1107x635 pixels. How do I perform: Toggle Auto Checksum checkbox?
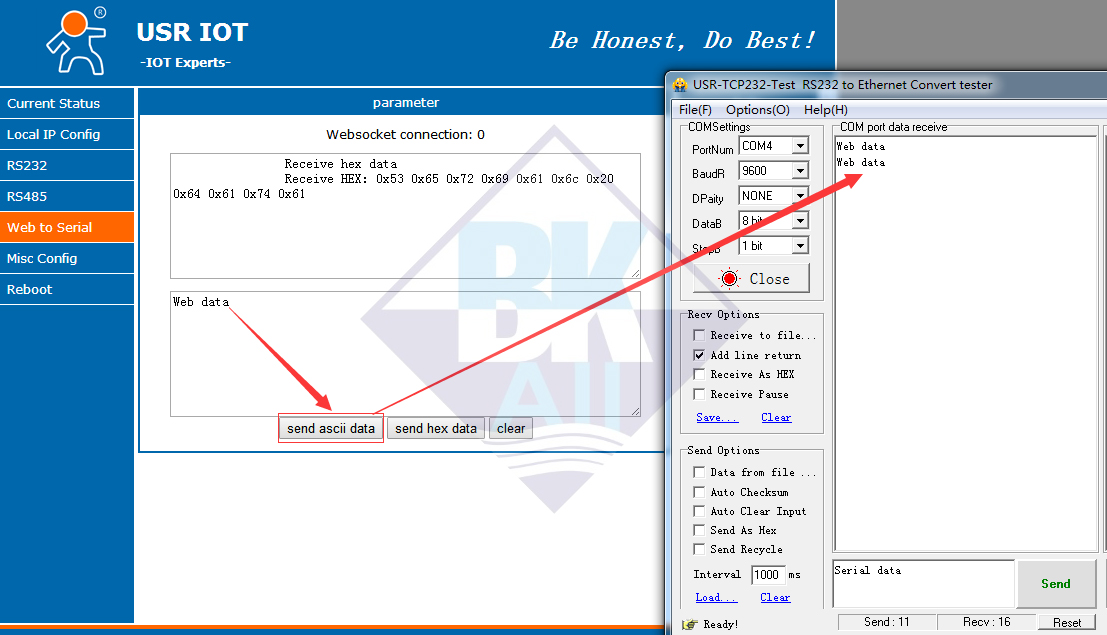(699, 492)
